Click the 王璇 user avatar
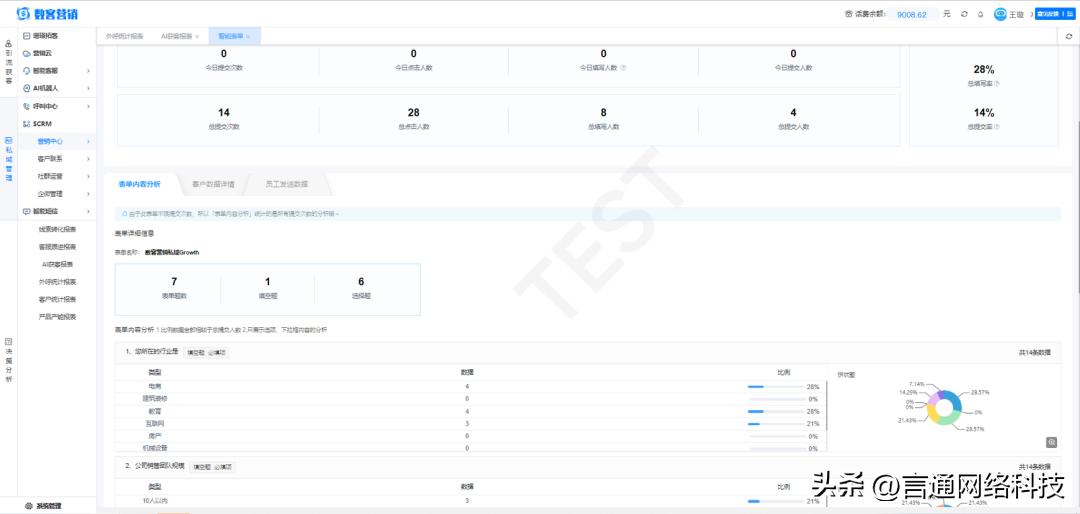Screen dimensions: 1080x514 pyautogui.click(x=1000, y=14)
